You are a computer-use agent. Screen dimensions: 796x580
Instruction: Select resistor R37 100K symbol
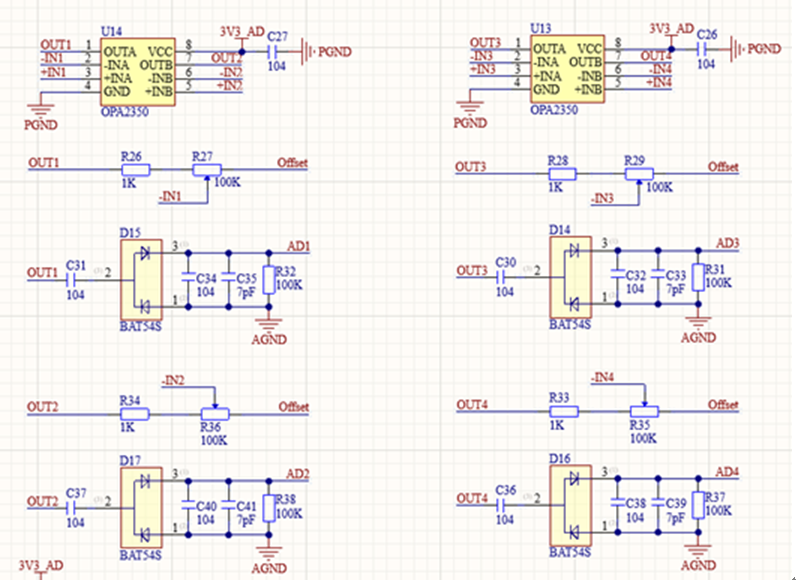pyautogui.click(x=699, y=505)
